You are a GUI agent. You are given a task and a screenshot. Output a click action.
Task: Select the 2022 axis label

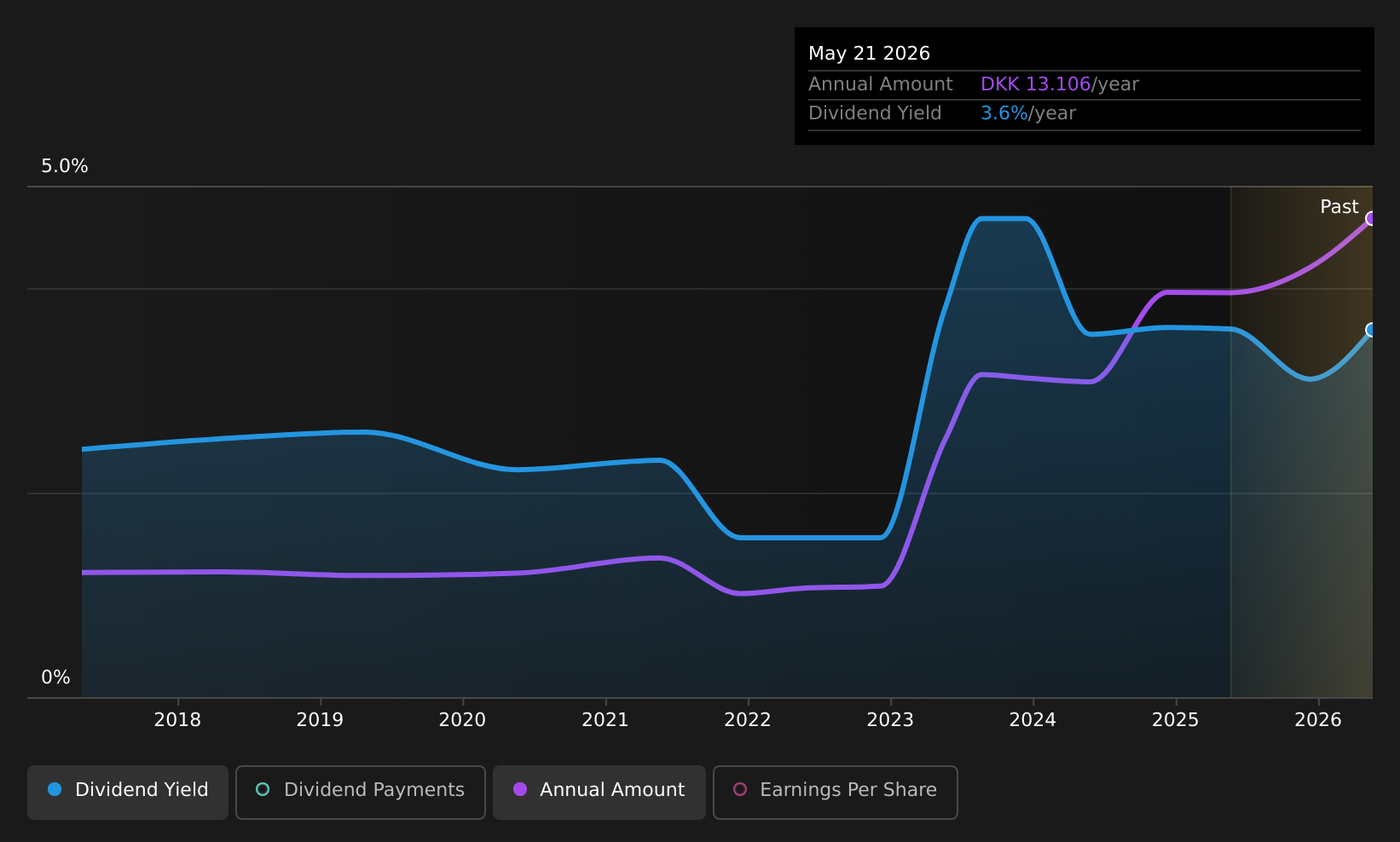(748, 720)
